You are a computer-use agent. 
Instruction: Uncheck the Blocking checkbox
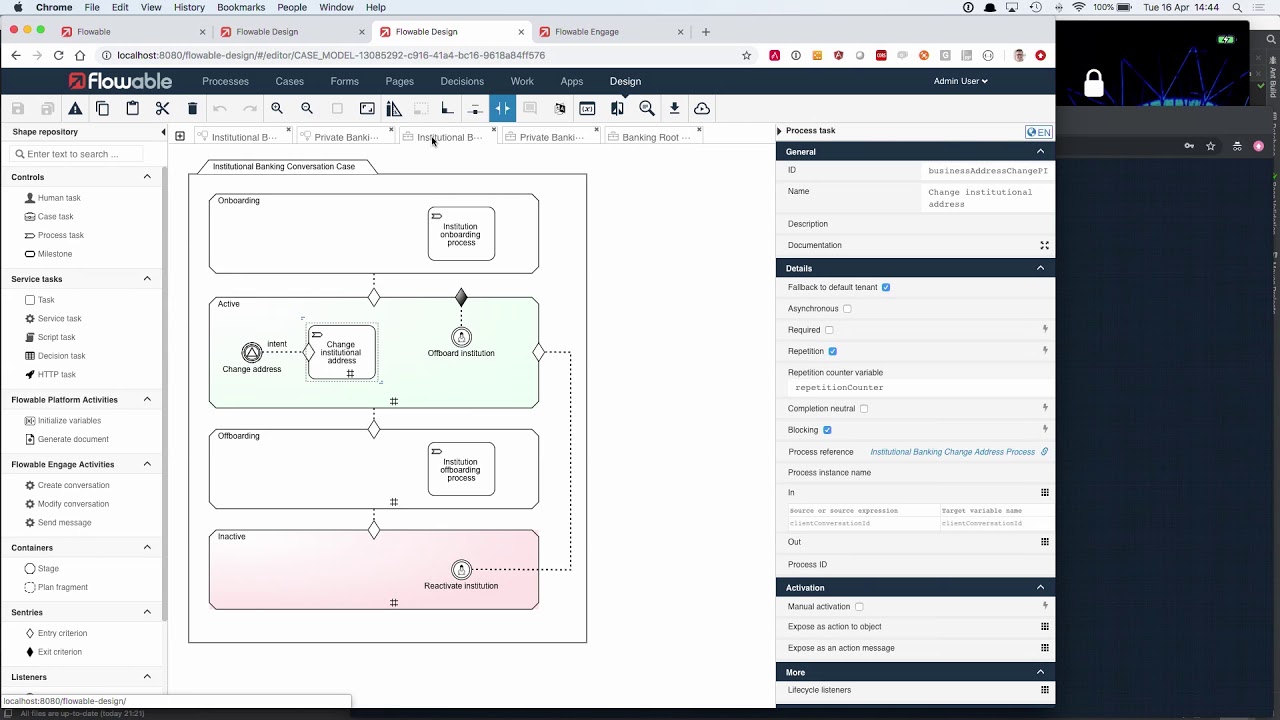tap(827, 430)
